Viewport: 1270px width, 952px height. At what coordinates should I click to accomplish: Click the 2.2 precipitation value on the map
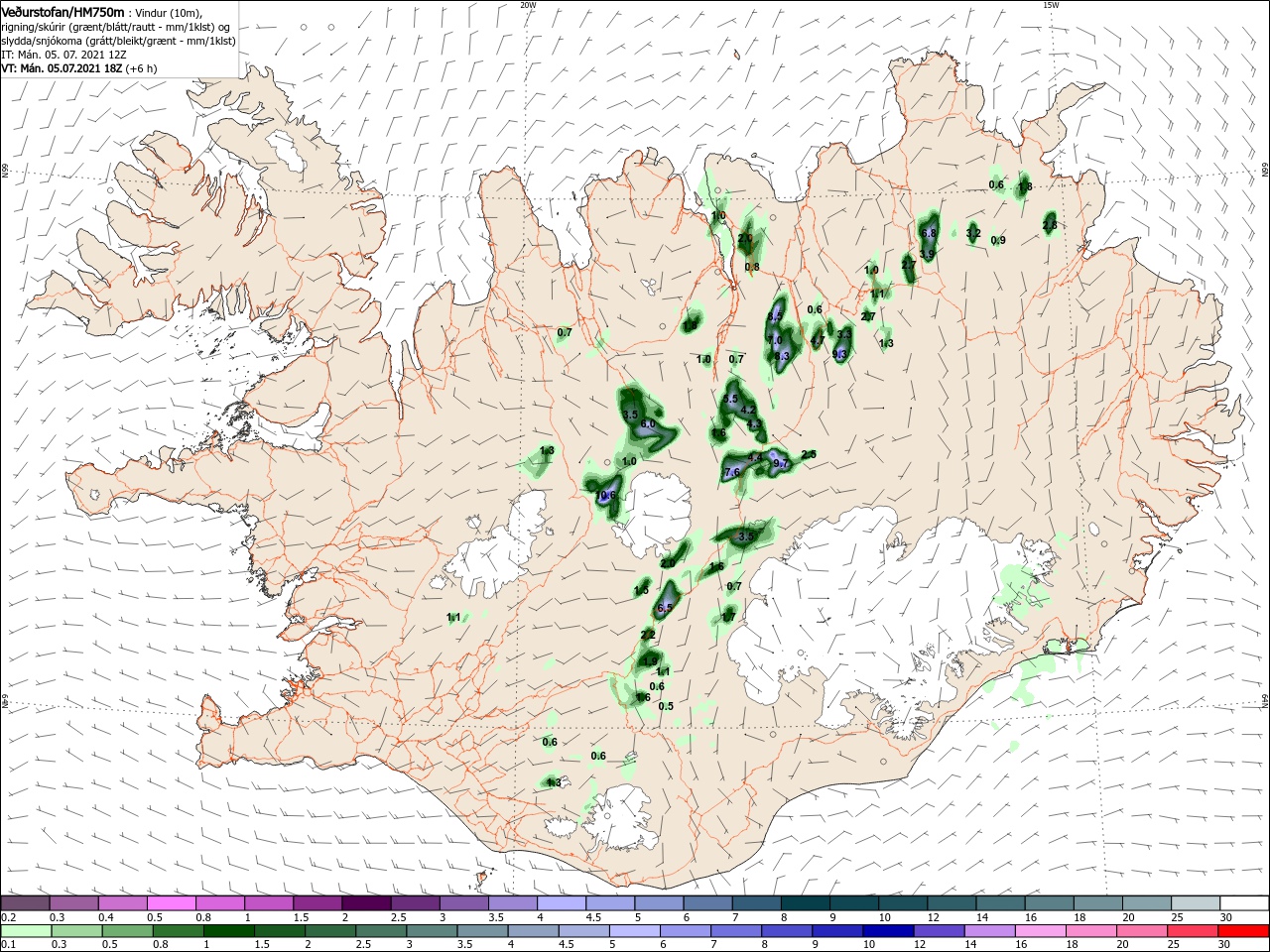[648, 635]
